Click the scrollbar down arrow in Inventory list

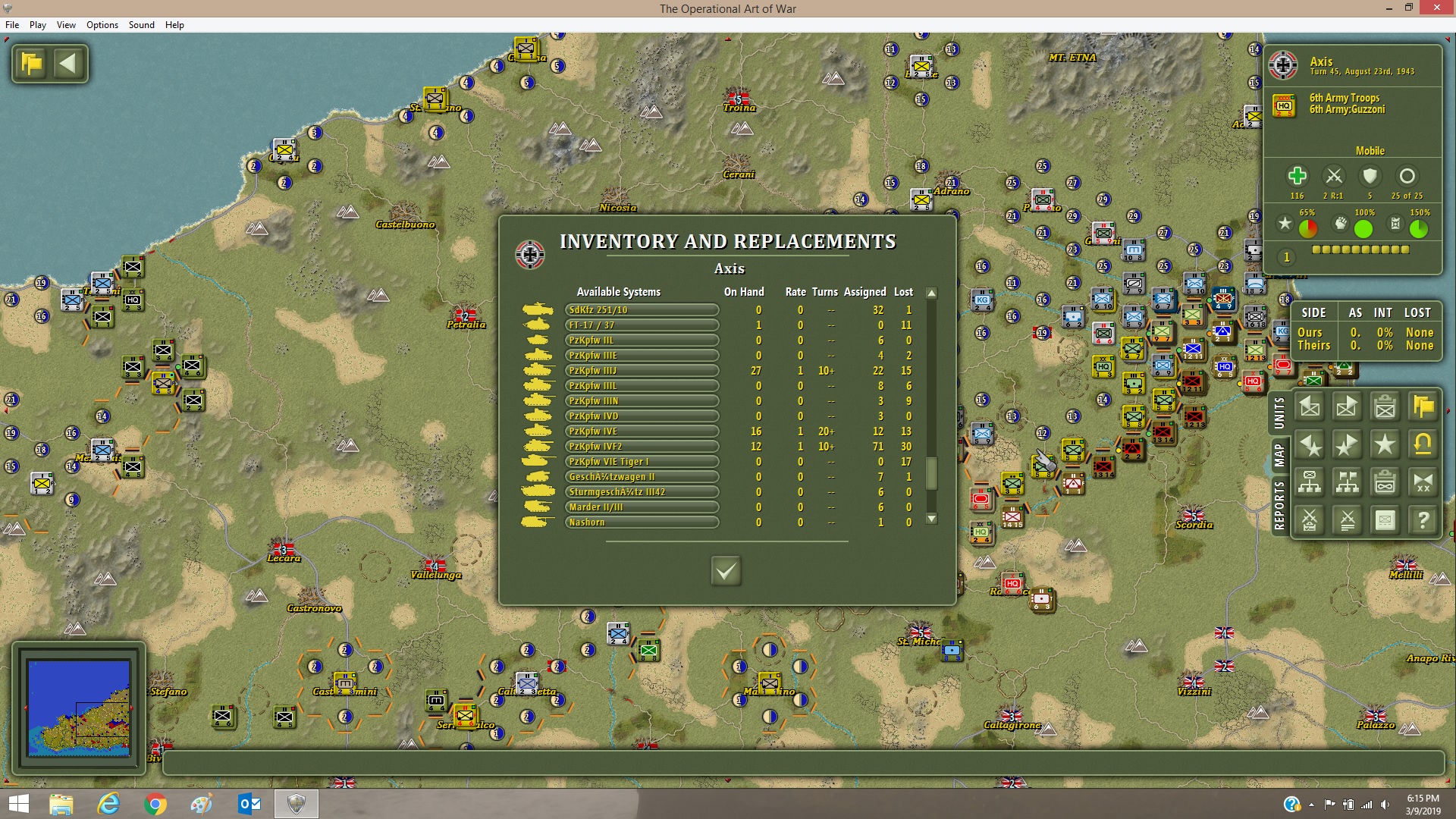click(x=932, y=519)
